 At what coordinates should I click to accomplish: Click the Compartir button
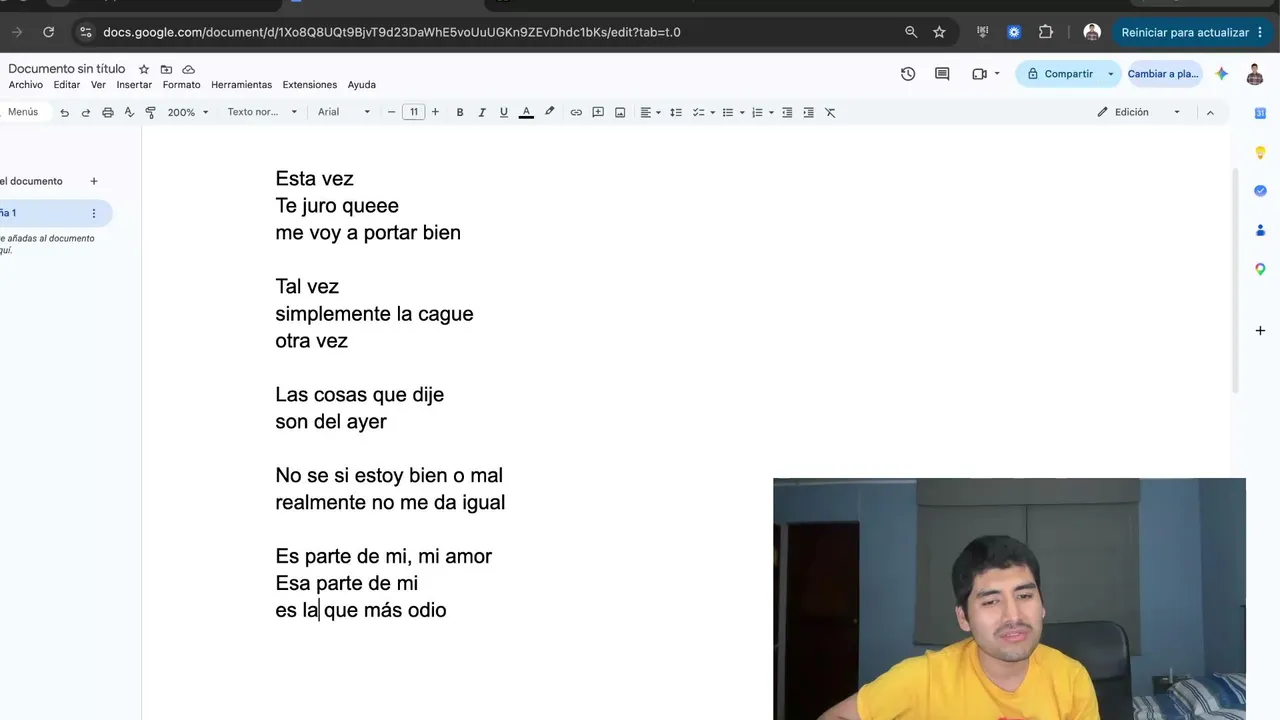tap(1060, 74)
